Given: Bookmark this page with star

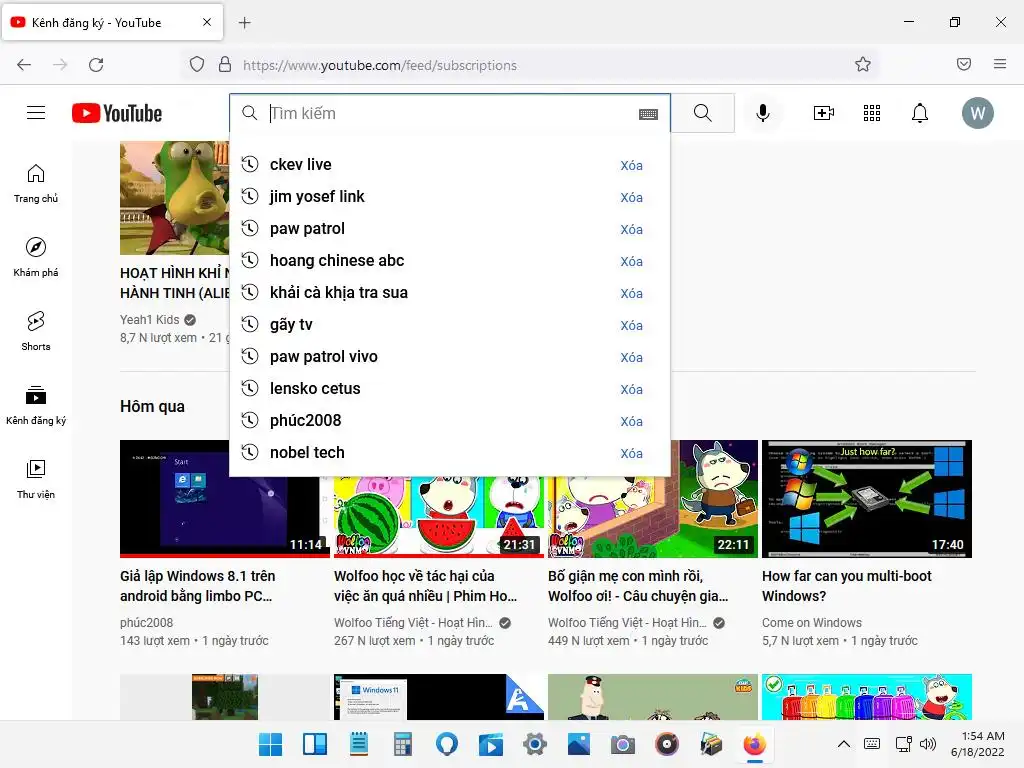Looking at the screenshot, I should (863, 64).
